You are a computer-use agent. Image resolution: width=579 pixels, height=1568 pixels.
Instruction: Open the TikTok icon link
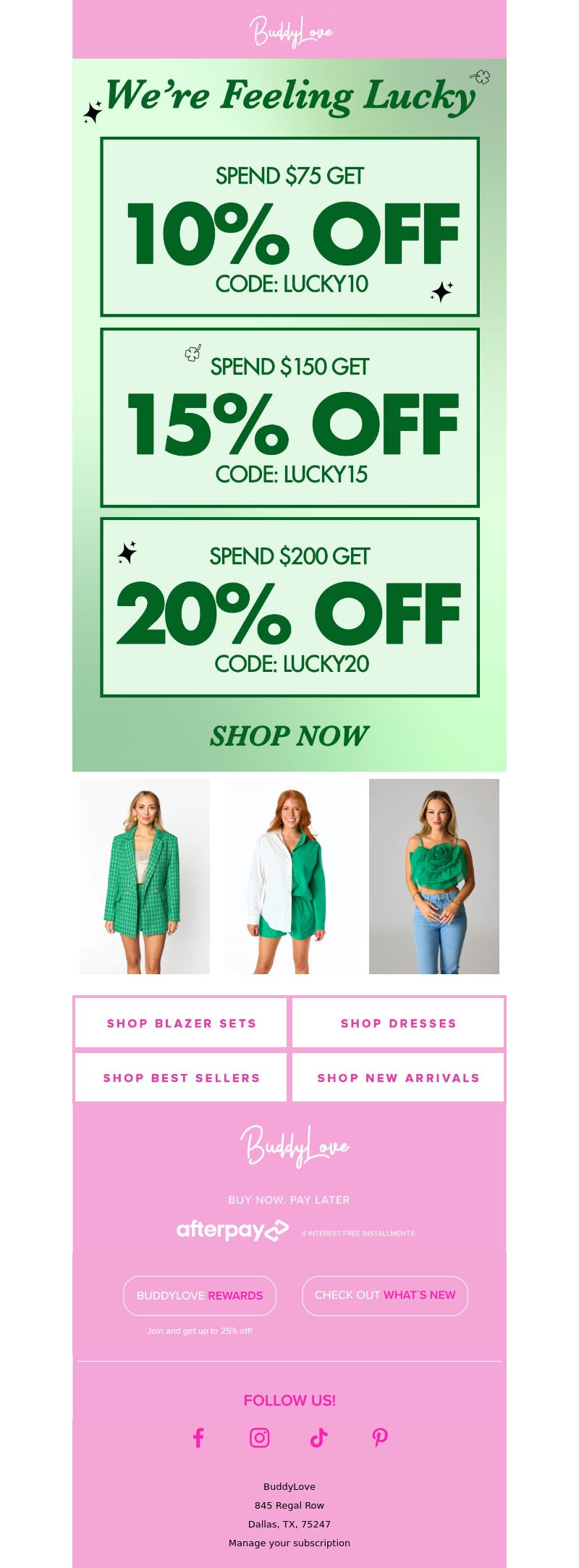(319, 1438)
